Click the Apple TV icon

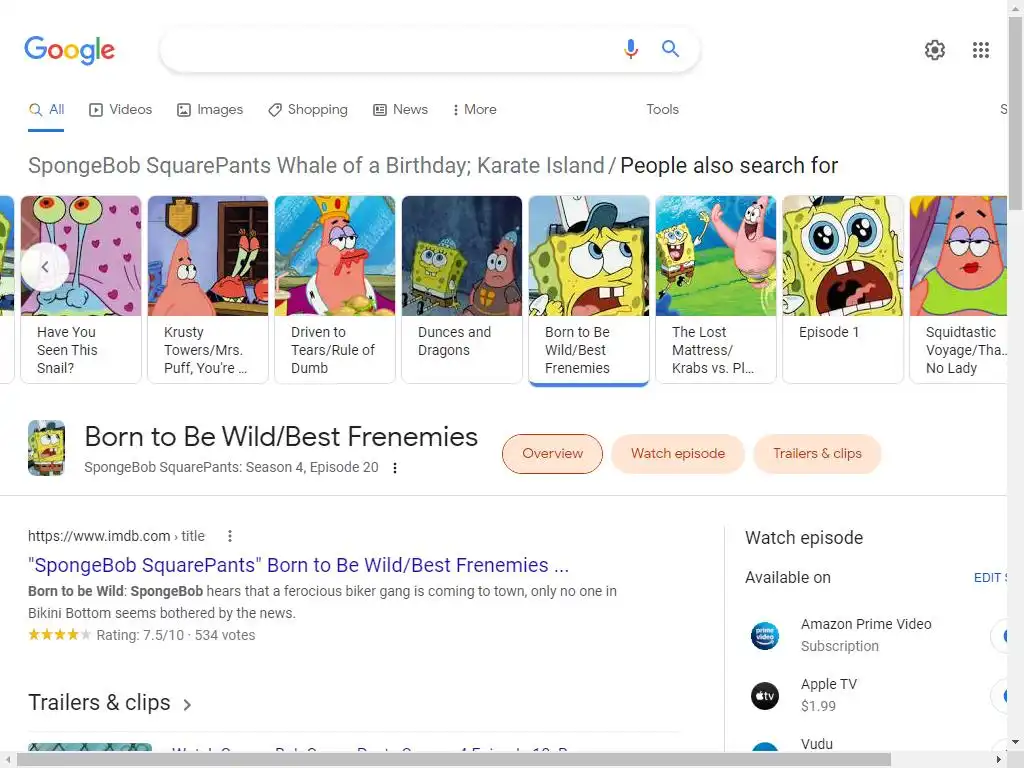click(x=765, y=695)
